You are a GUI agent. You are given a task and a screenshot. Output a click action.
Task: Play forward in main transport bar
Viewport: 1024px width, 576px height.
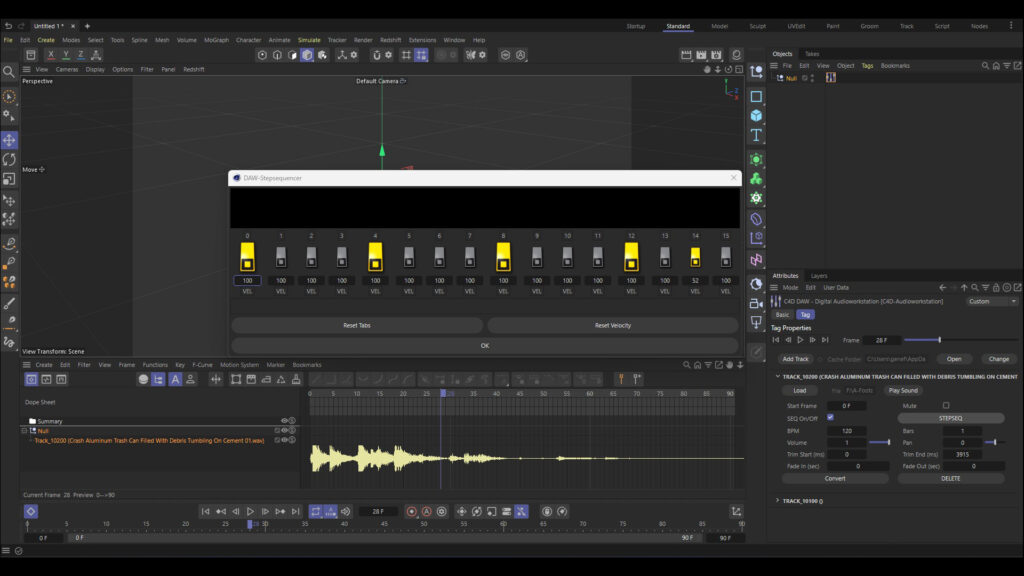[x=250, y=512]
